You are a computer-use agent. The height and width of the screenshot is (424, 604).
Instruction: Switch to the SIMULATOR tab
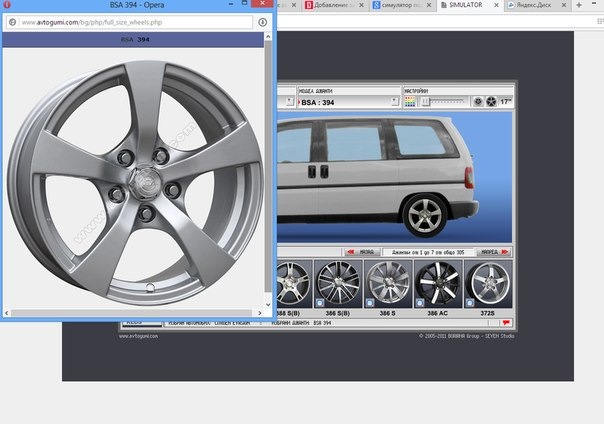pyautogui.click(x=465, y=5)
